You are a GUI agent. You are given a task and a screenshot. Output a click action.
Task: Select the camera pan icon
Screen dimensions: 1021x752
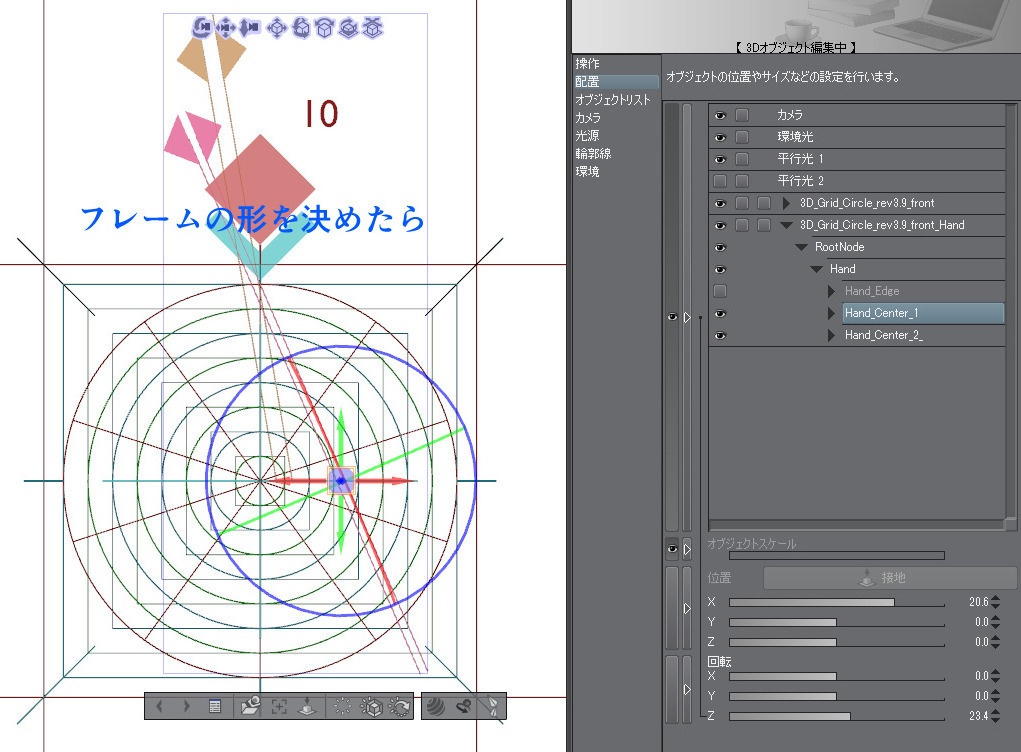point(227,29)
